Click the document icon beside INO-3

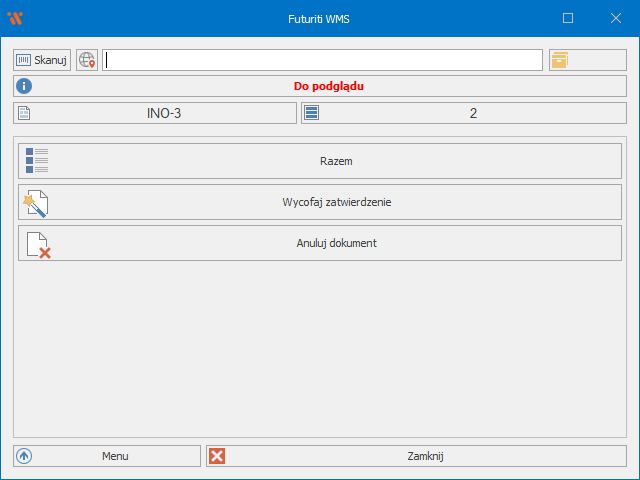[25, 113]
